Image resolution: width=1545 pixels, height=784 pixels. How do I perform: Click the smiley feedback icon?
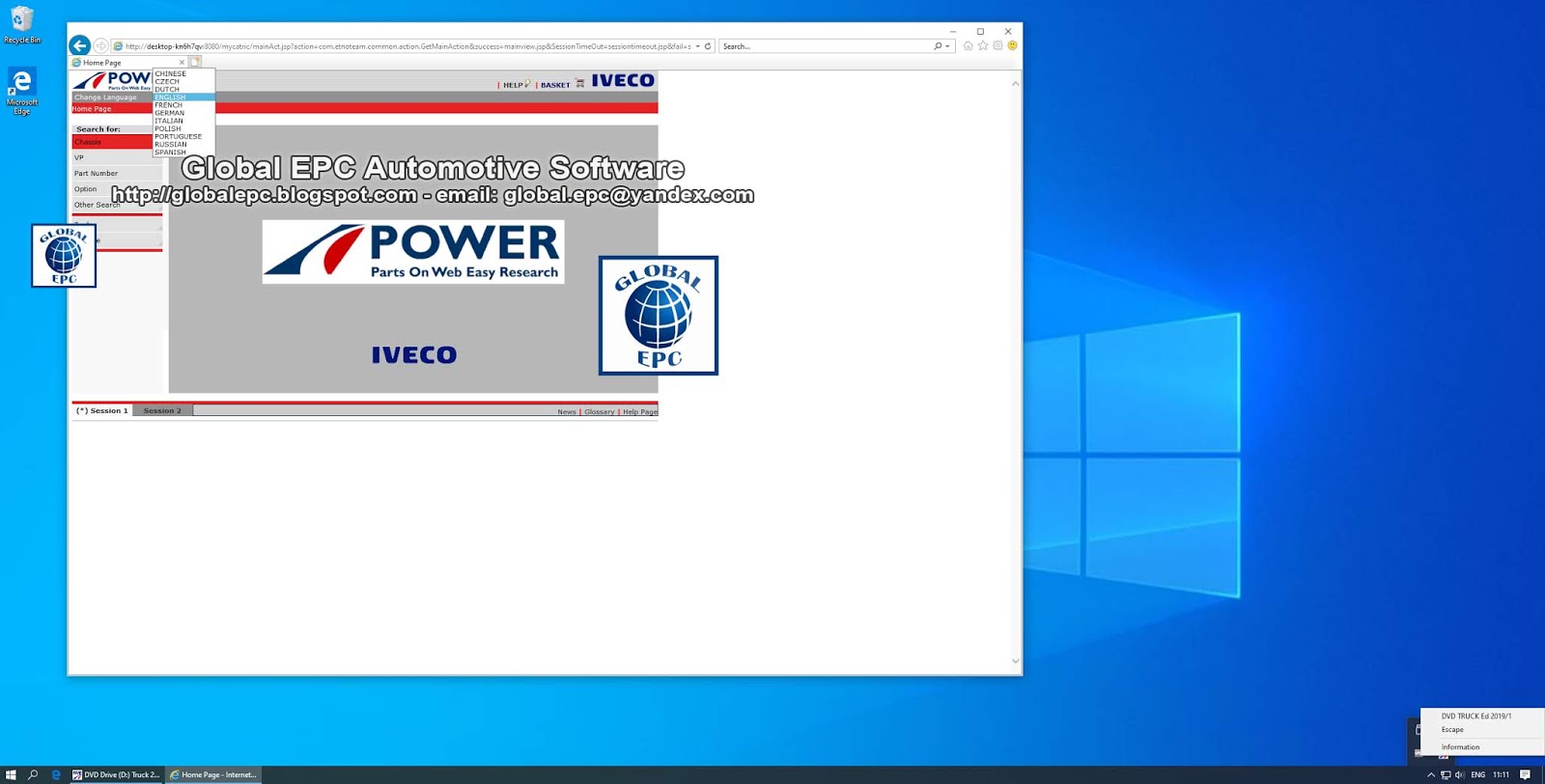tap(1012, 45)
